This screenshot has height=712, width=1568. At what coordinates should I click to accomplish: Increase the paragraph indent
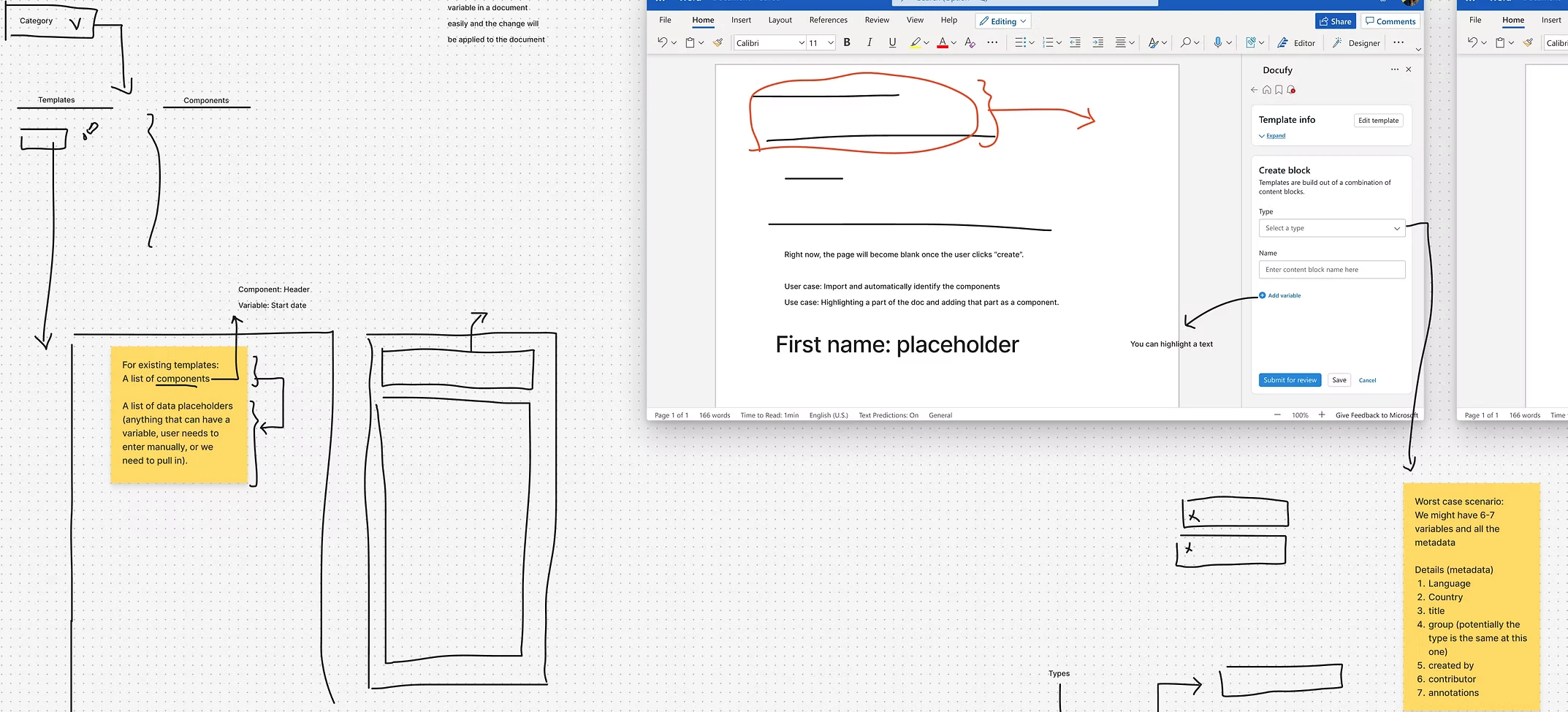coord(1097,42)
